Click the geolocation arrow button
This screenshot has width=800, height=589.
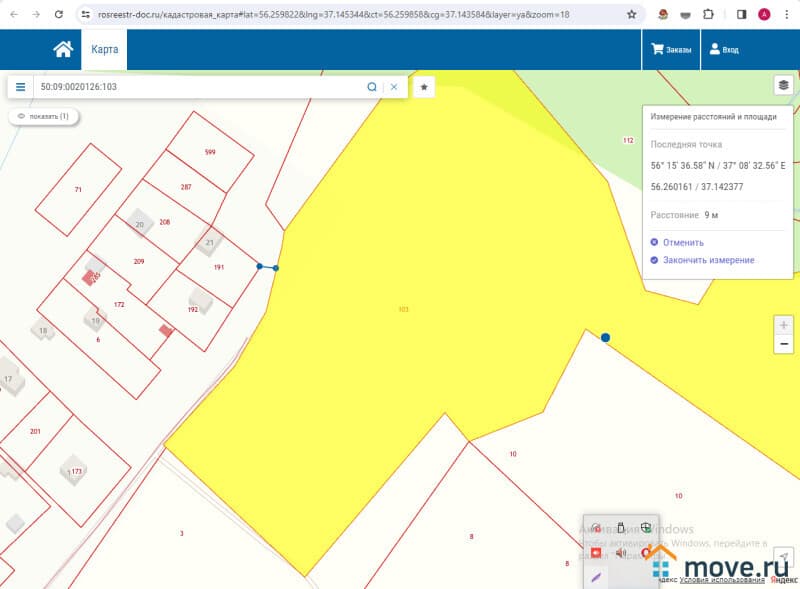784,557
